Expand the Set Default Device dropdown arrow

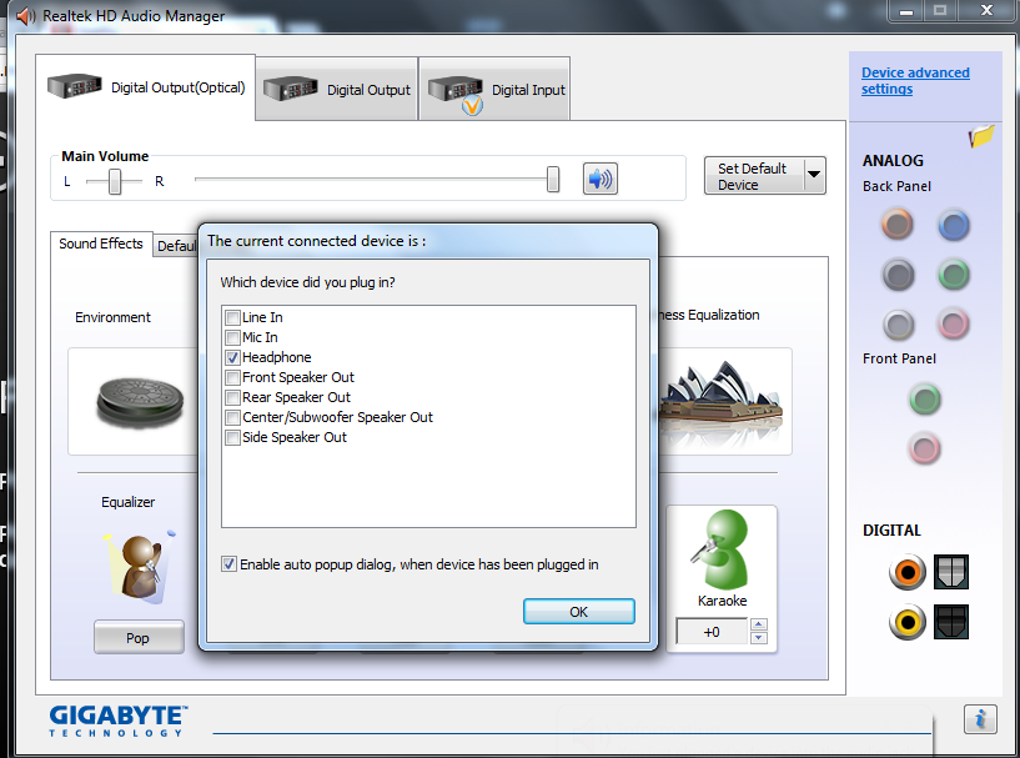coord(814,175)
